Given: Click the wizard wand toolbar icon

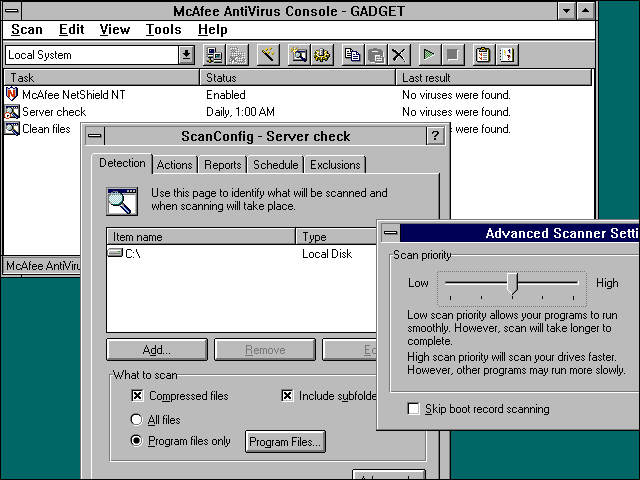Looking at the screenshot, I should [268, 55].
